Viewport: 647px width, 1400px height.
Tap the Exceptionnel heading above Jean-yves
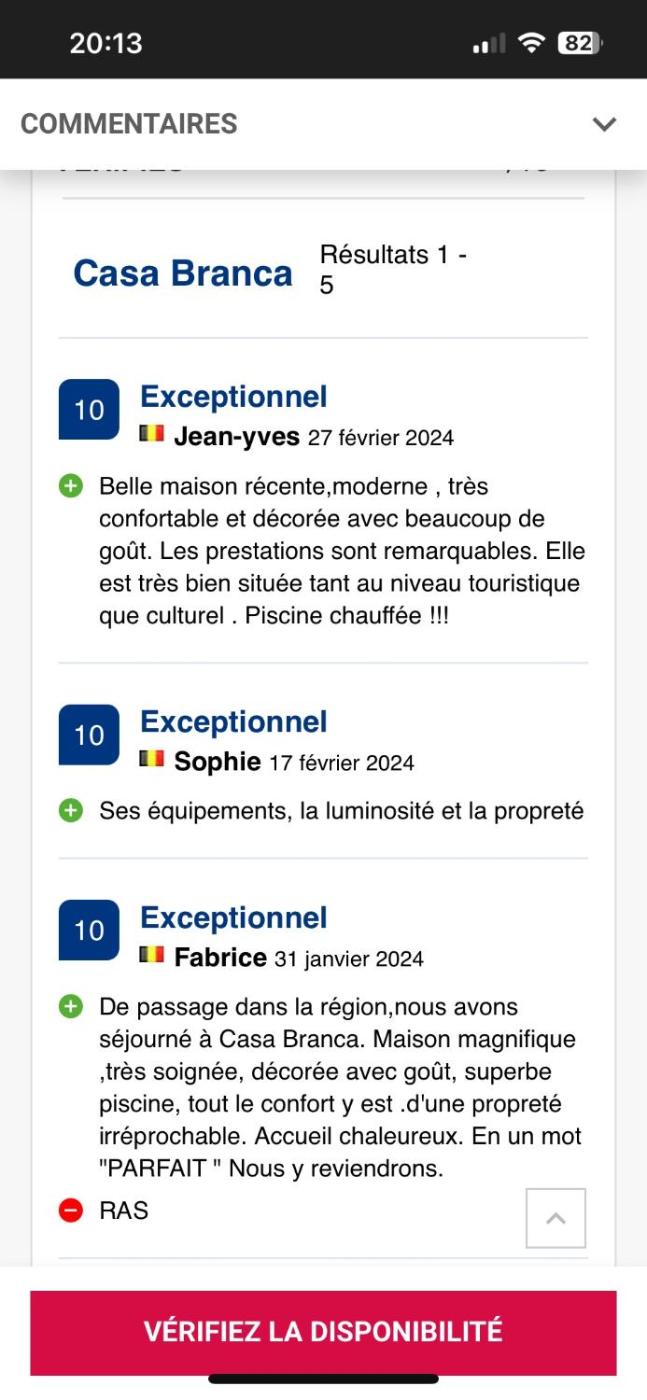pos(234,397)
